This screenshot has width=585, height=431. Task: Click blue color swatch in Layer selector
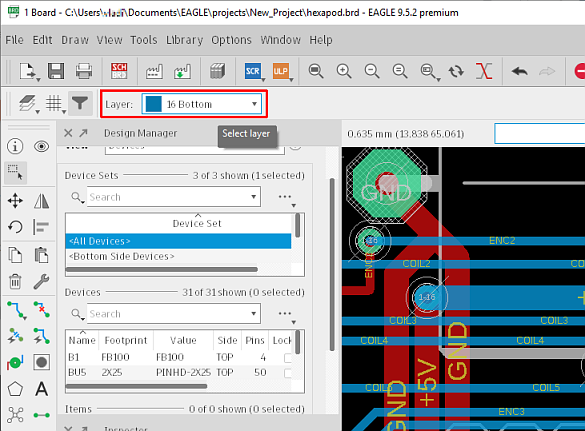tap(153, 104)
